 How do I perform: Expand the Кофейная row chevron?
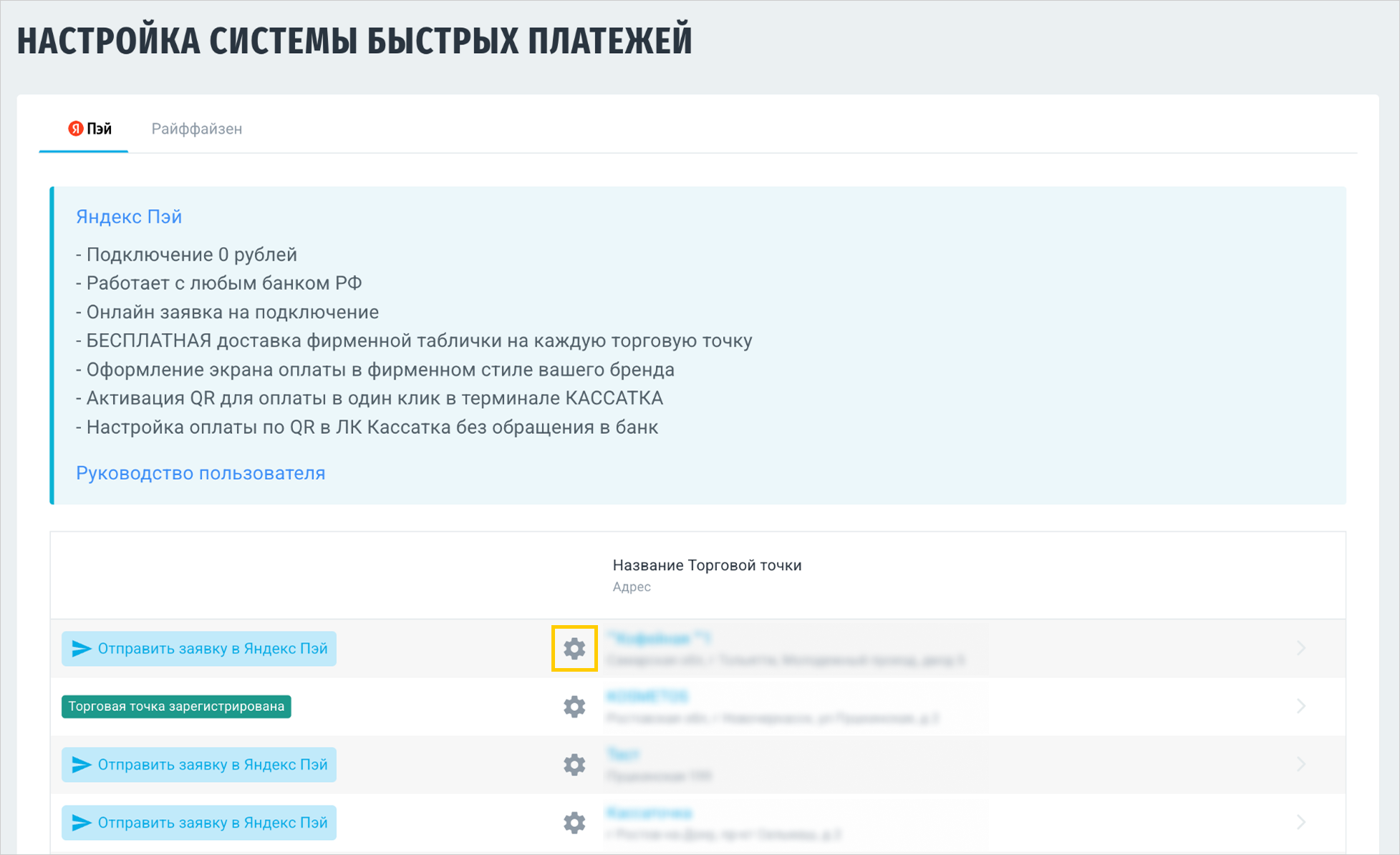1301,649
